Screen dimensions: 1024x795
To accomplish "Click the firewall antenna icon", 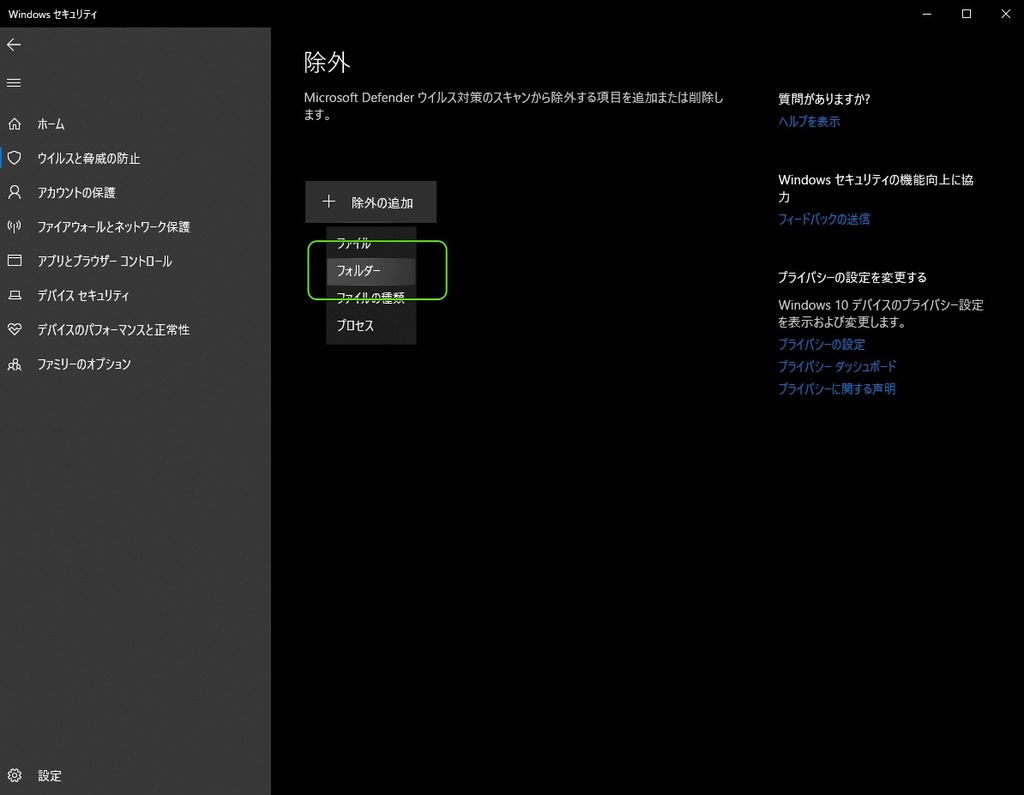I will click(x=14, y=226).
